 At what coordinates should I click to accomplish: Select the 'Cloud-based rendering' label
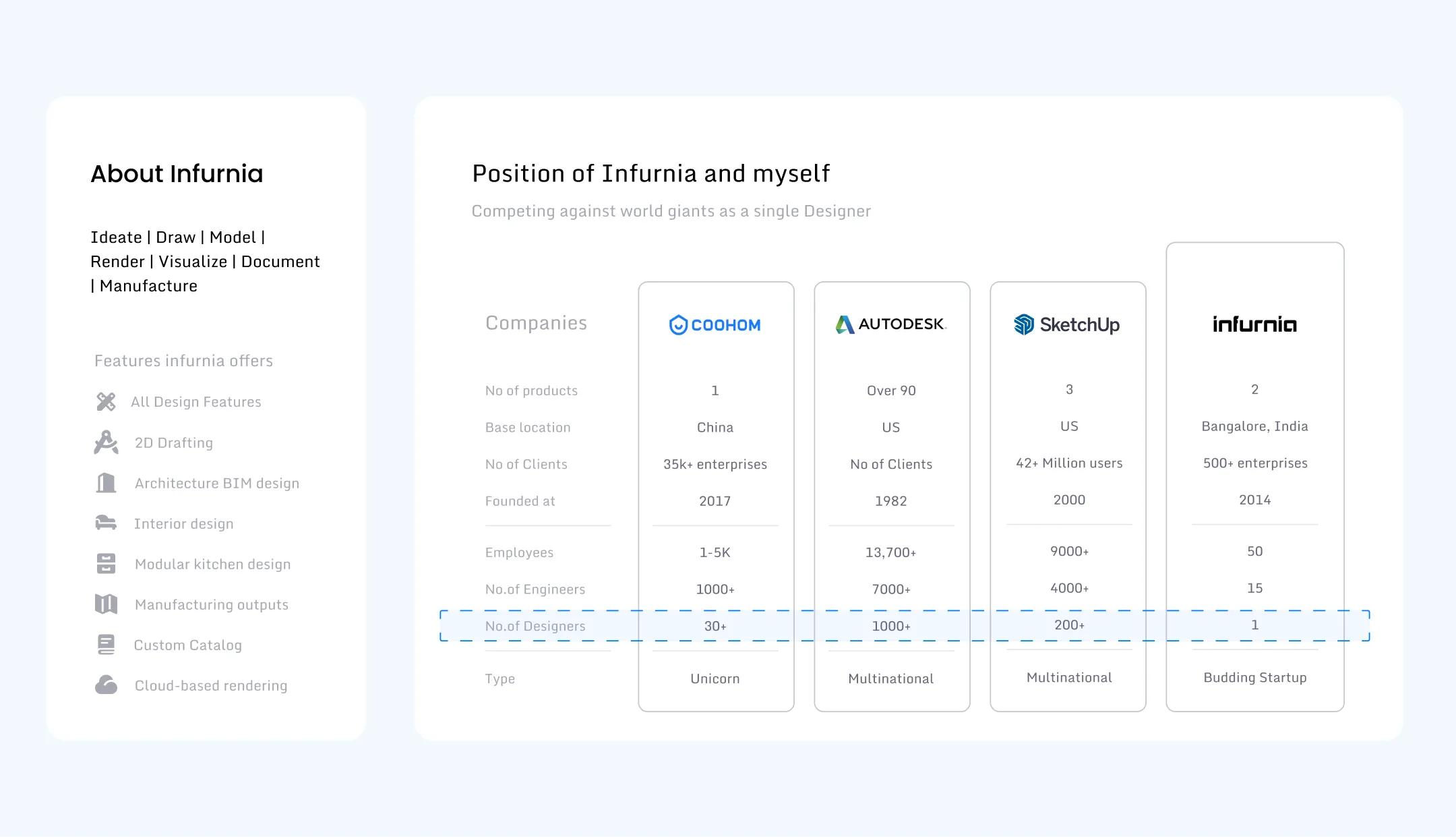[211, 686]
